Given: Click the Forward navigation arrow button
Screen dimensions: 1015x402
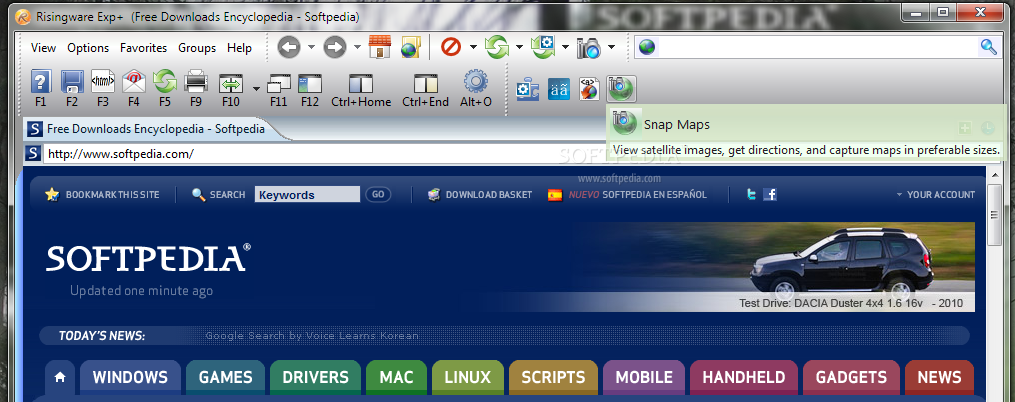Looking at the screenshot, I should [x=335, y=47].
